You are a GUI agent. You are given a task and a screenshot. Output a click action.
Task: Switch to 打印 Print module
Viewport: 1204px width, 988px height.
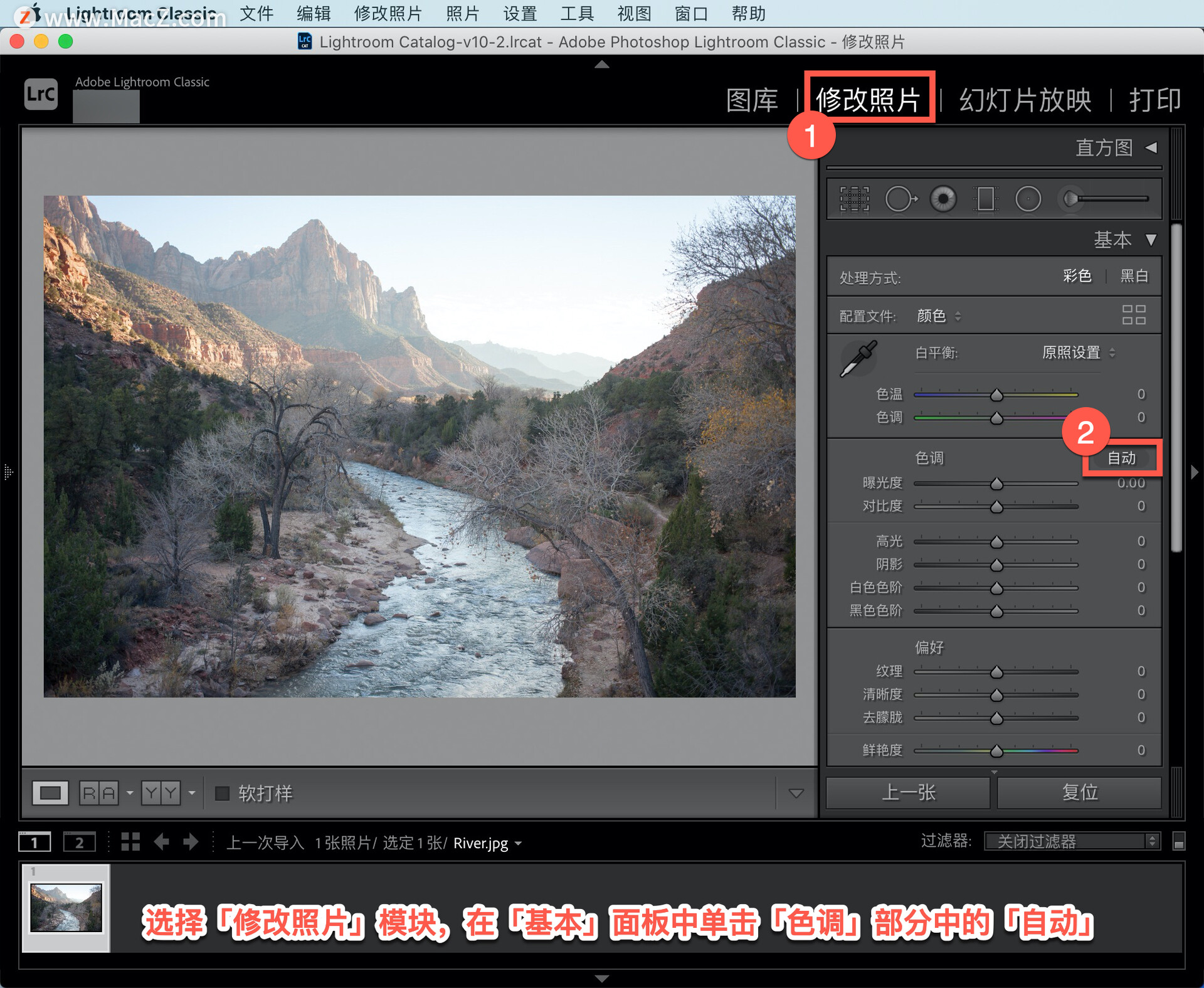[x=1154, y=100]
